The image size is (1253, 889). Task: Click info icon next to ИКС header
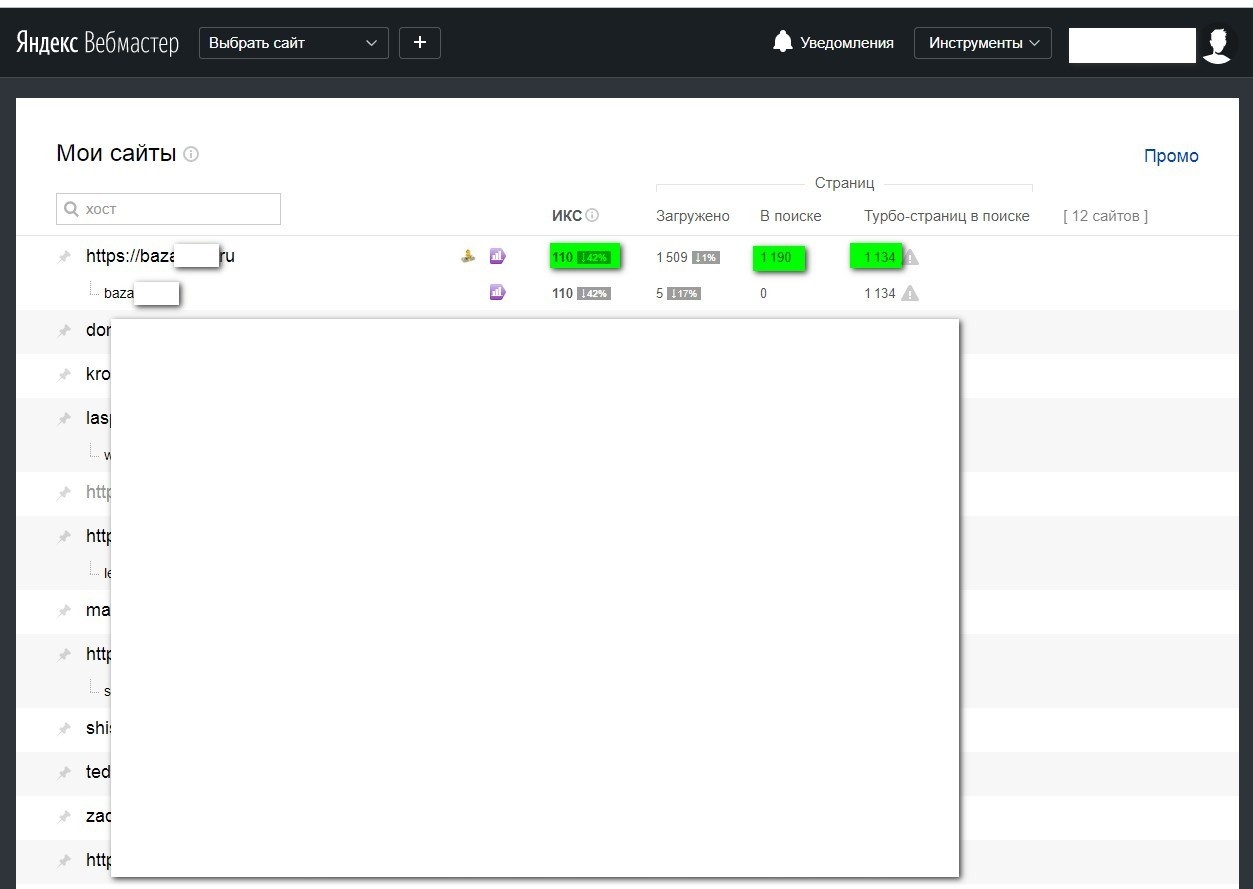pyautogui.click(x=592, y=215)
